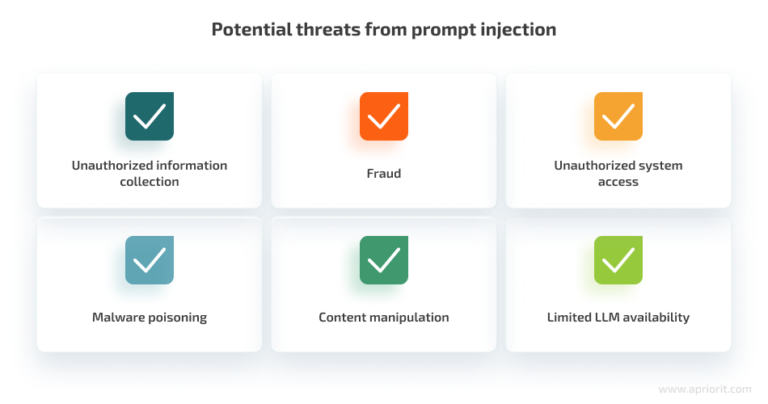
Task: Toggle the green checkbox above Content manipulation
Action: tap(383, 260)
